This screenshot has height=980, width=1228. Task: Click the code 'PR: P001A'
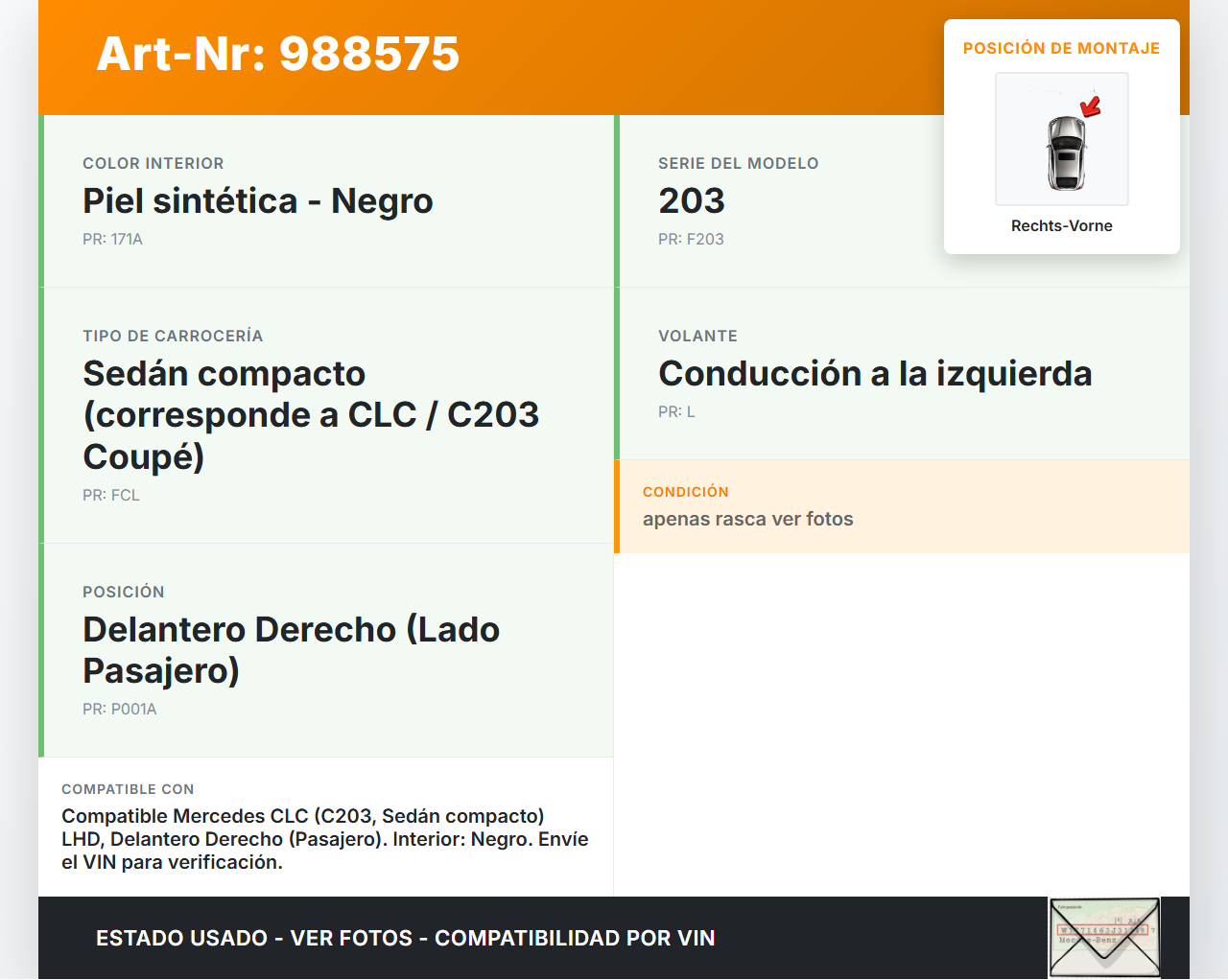tap(120, 710)
